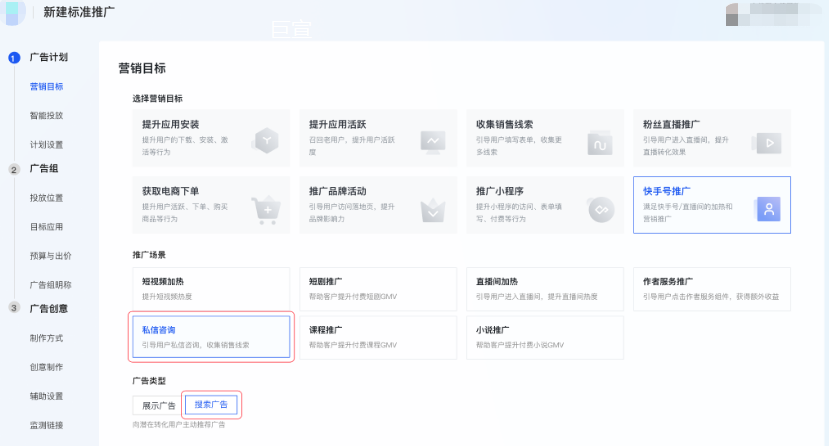Choose 私信咨询 promotion scene
The image size is (829, 446).
211,337
